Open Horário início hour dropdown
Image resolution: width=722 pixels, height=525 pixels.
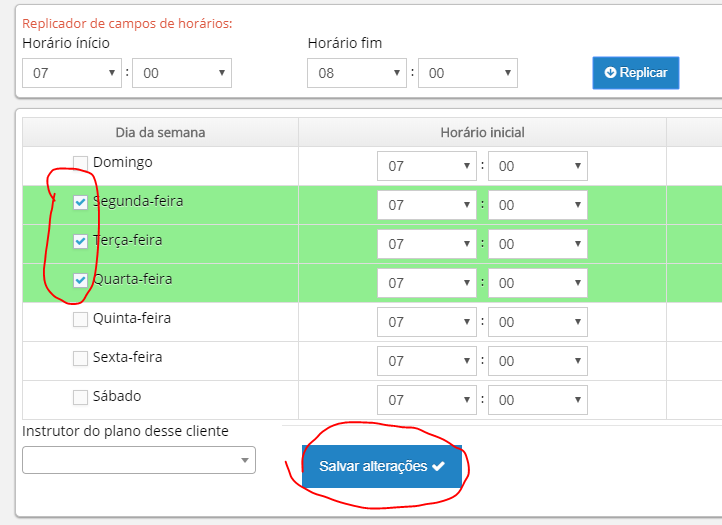(72, 73)
